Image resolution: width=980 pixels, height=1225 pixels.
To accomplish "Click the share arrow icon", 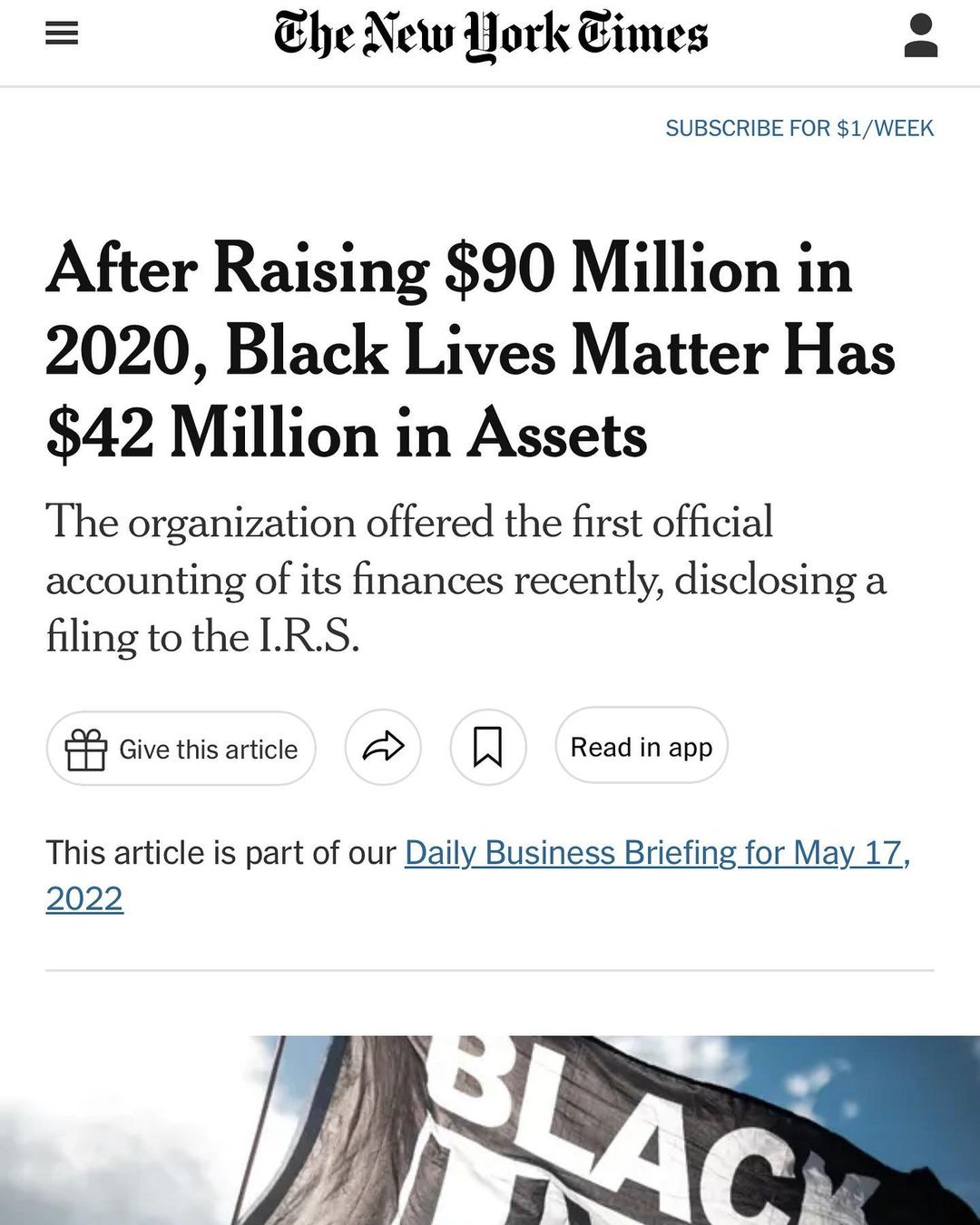I will (383, 747).
